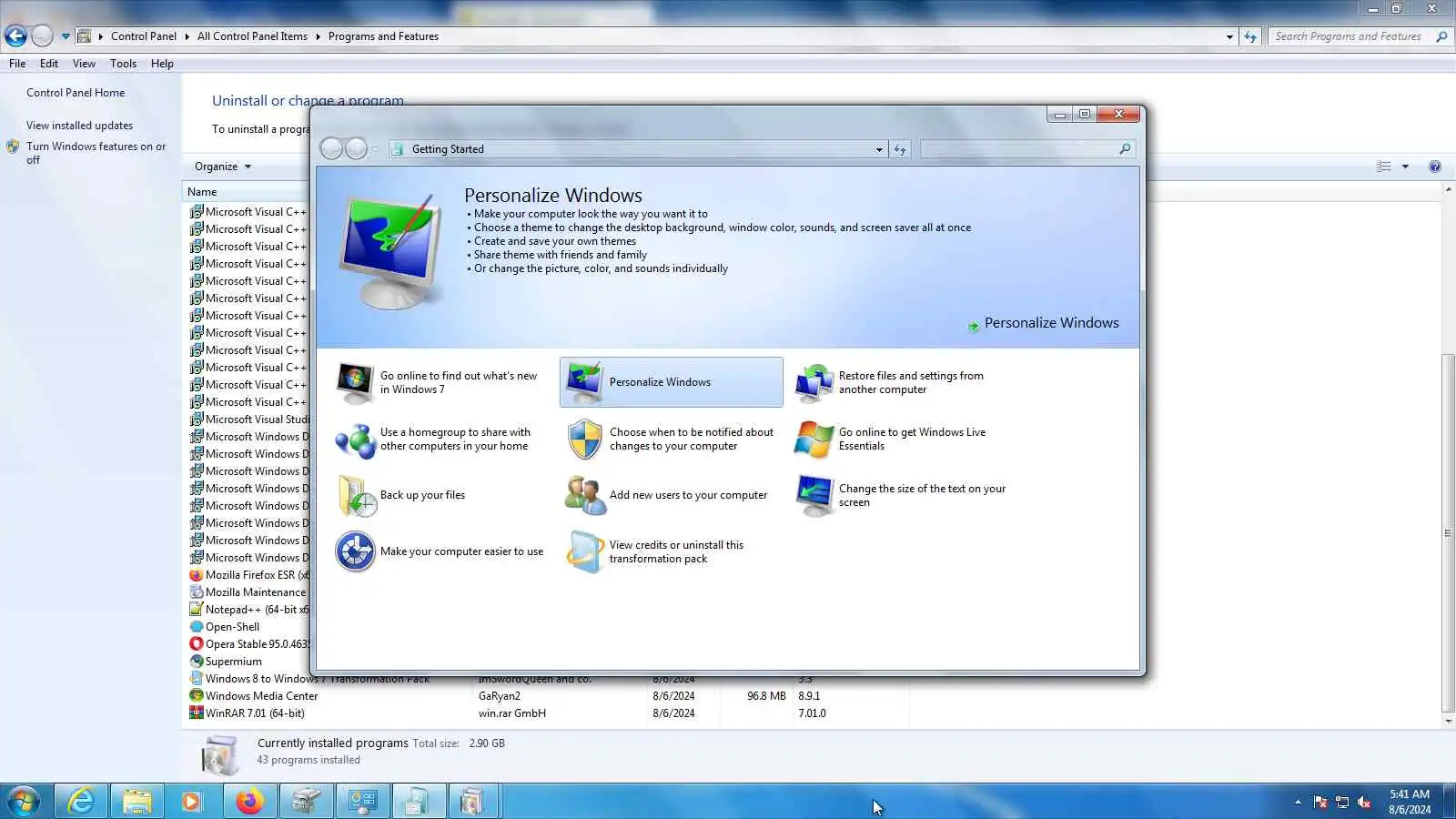This screenshot has height=819, width=1456.
Task: Select 'Make your computer easier to use'
Action: point(440,551)
